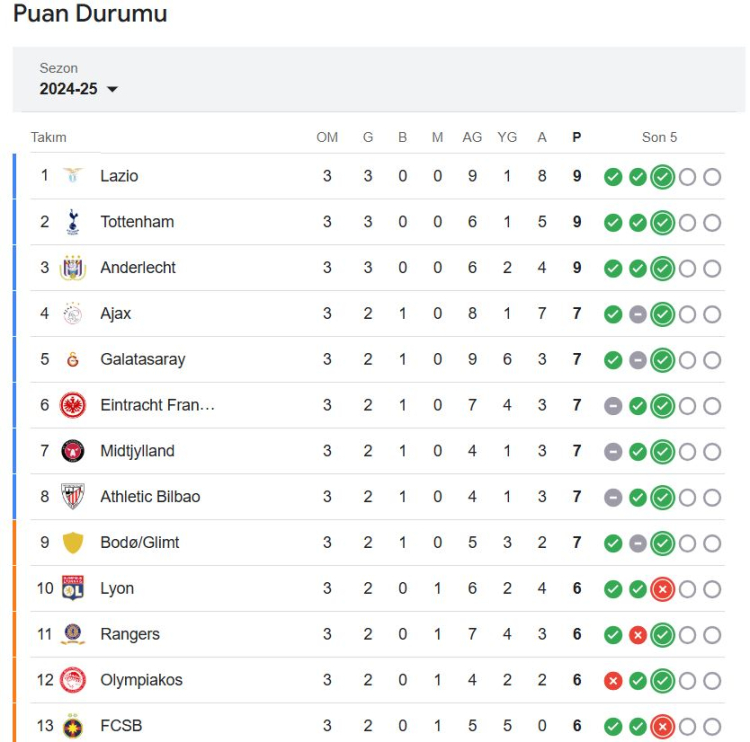
Task: Open the FCSB team row
Action: point(377,725)
